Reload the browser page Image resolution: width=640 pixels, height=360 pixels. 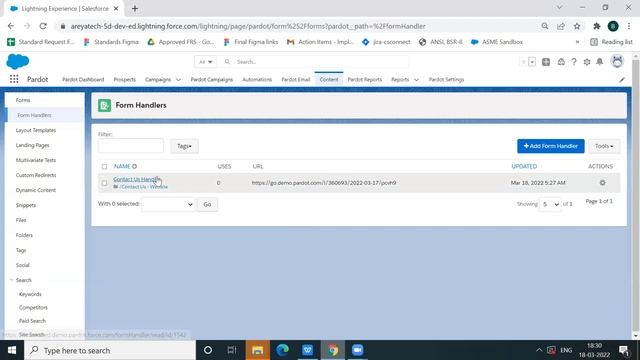point(43,26)
